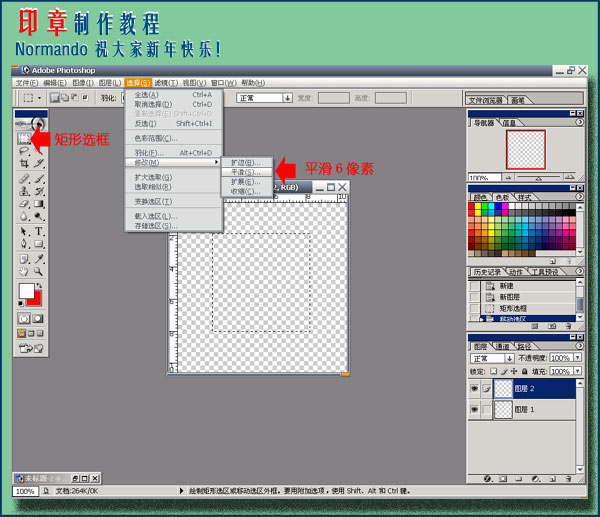Screen dimensions: 600x517
Task: Toggle lock transparent pixels checkbox
Action: coord(494,371)
